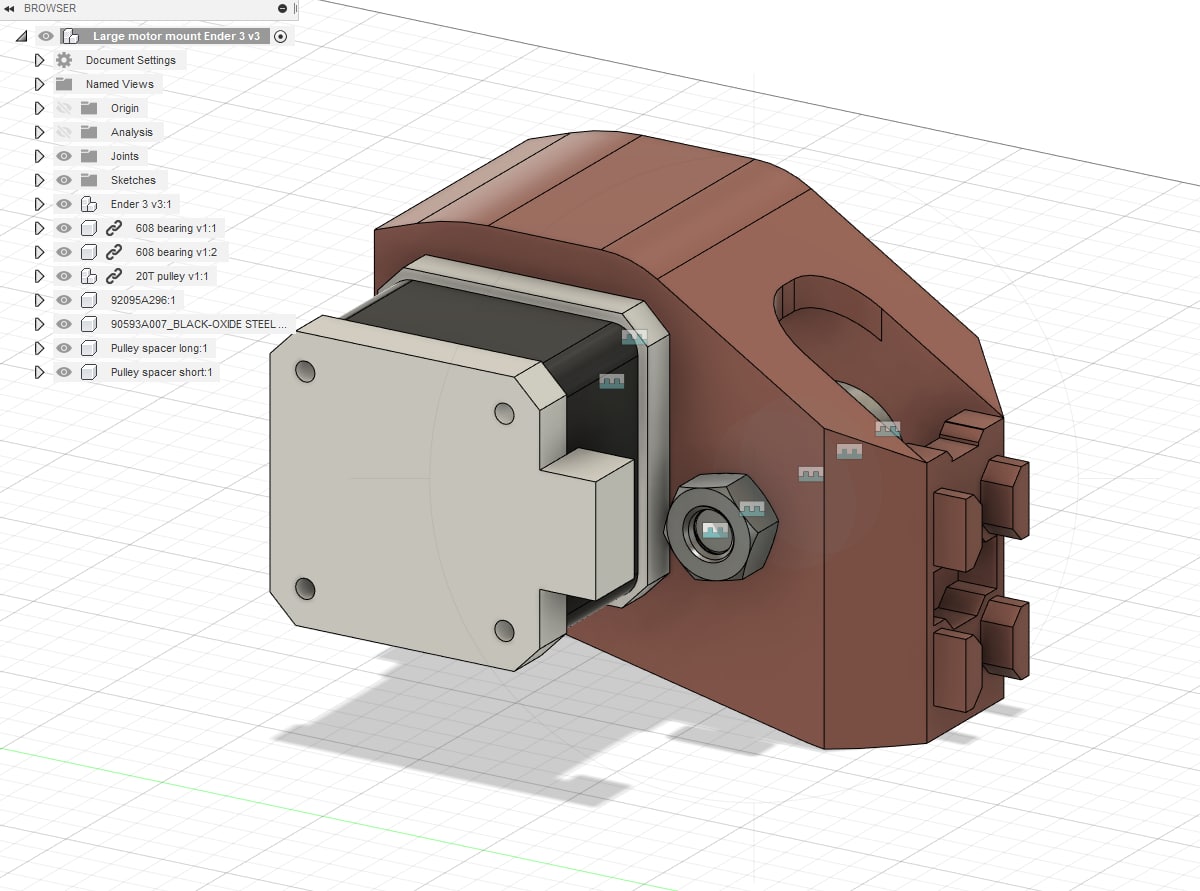
Task: Expand the Analysis folder
Action: click(x=40, y=132)
